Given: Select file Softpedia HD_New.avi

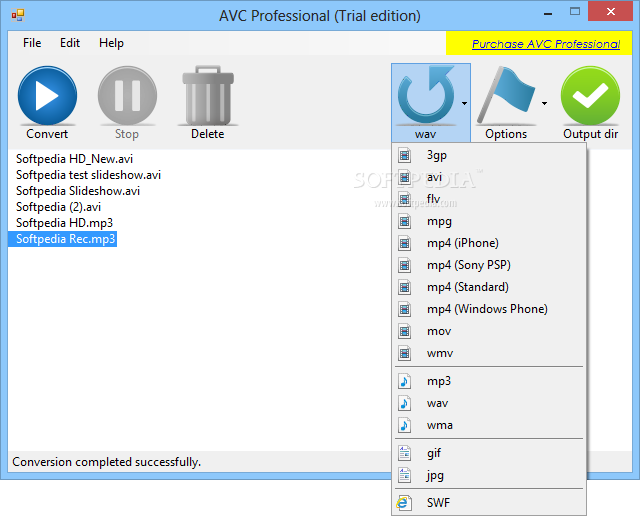Looking at the screenshot, I should 74,159.
